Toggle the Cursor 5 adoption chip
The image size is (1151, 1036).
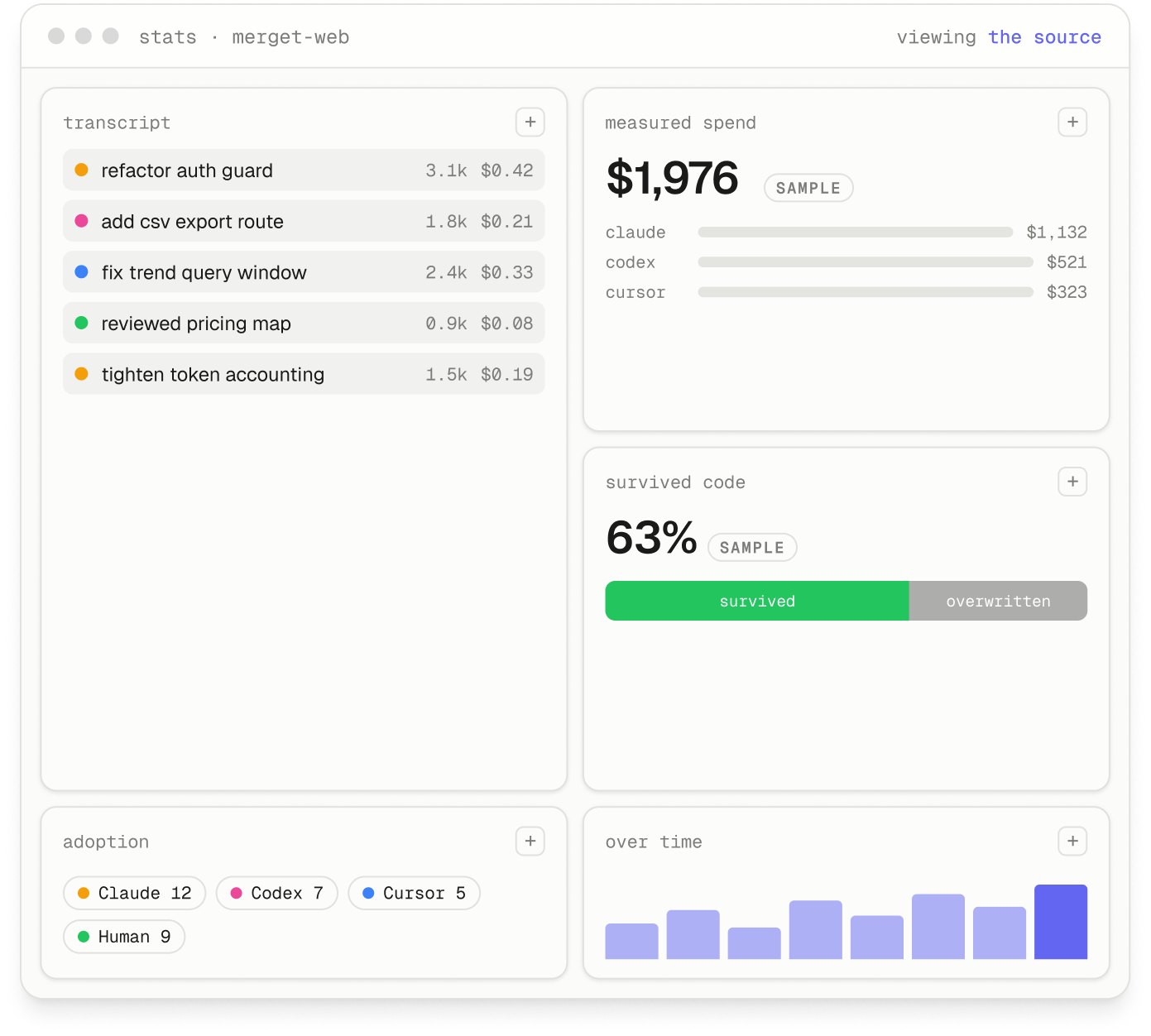(x=415, y=894)
